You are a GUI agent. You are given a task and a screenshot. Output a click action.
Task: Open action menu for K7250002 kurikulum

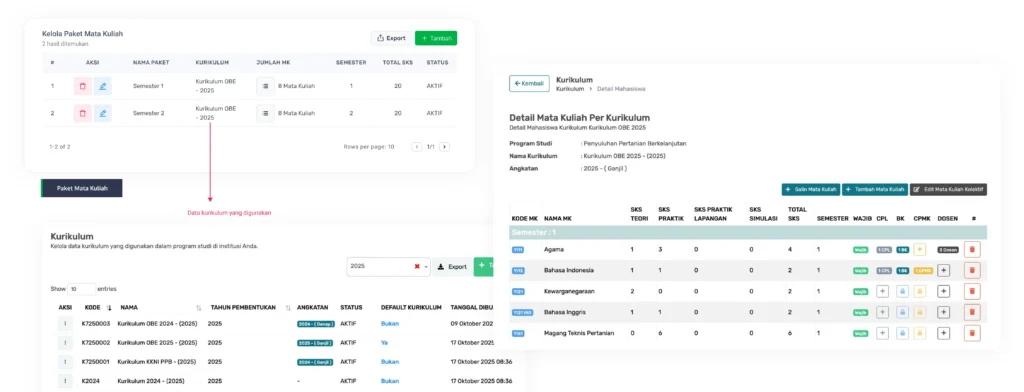click(65, 342)
